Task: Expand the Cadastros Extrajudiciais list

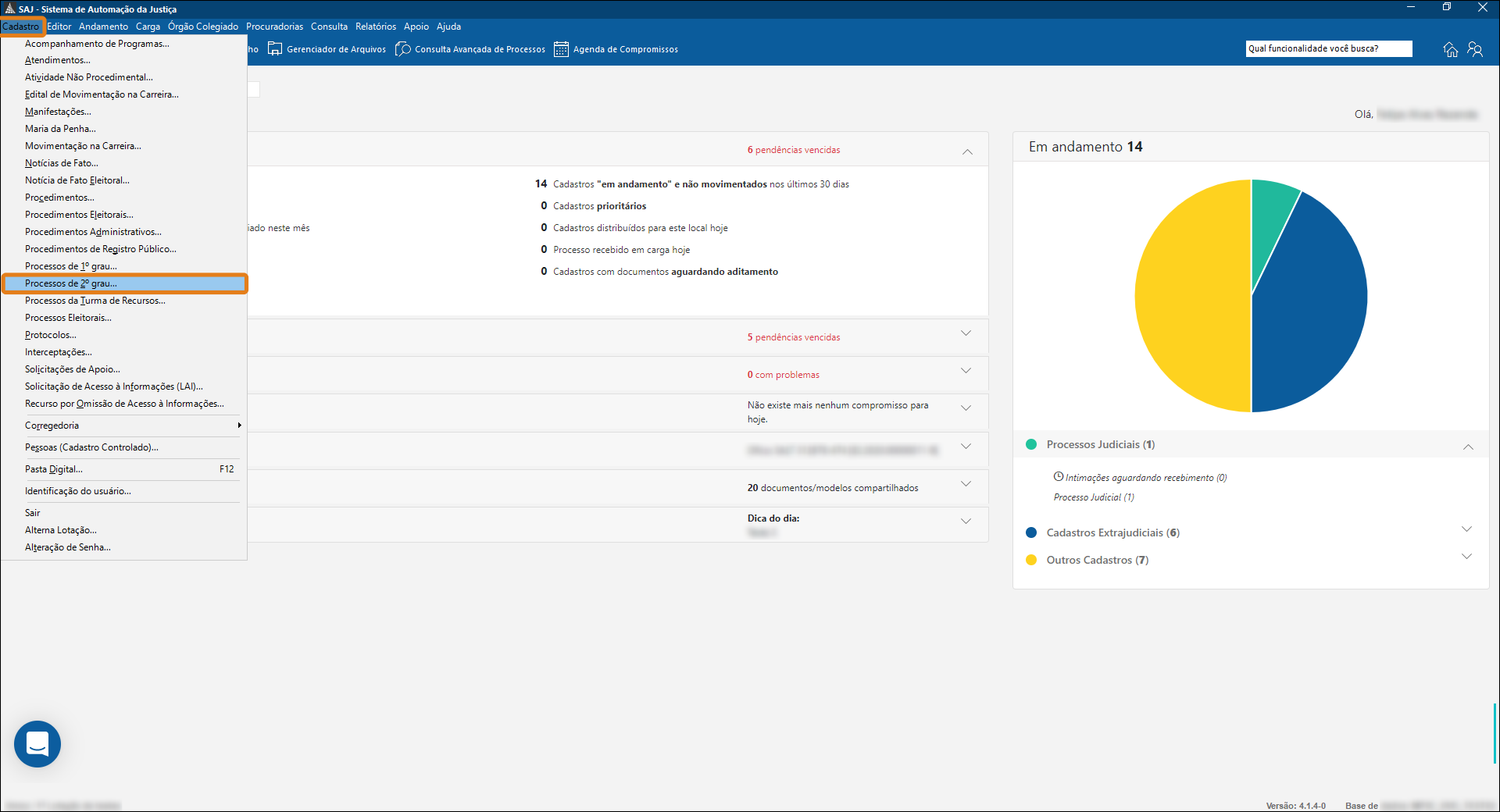Action: coord(1466,529)
